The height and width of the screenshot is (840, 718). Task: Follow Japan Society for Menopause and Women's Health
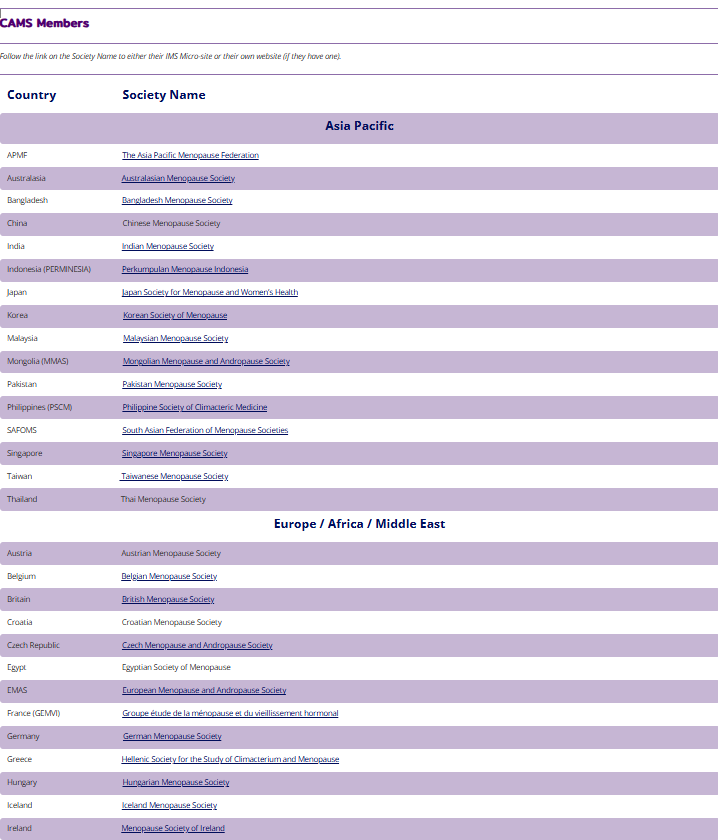[x=210, y=292]
